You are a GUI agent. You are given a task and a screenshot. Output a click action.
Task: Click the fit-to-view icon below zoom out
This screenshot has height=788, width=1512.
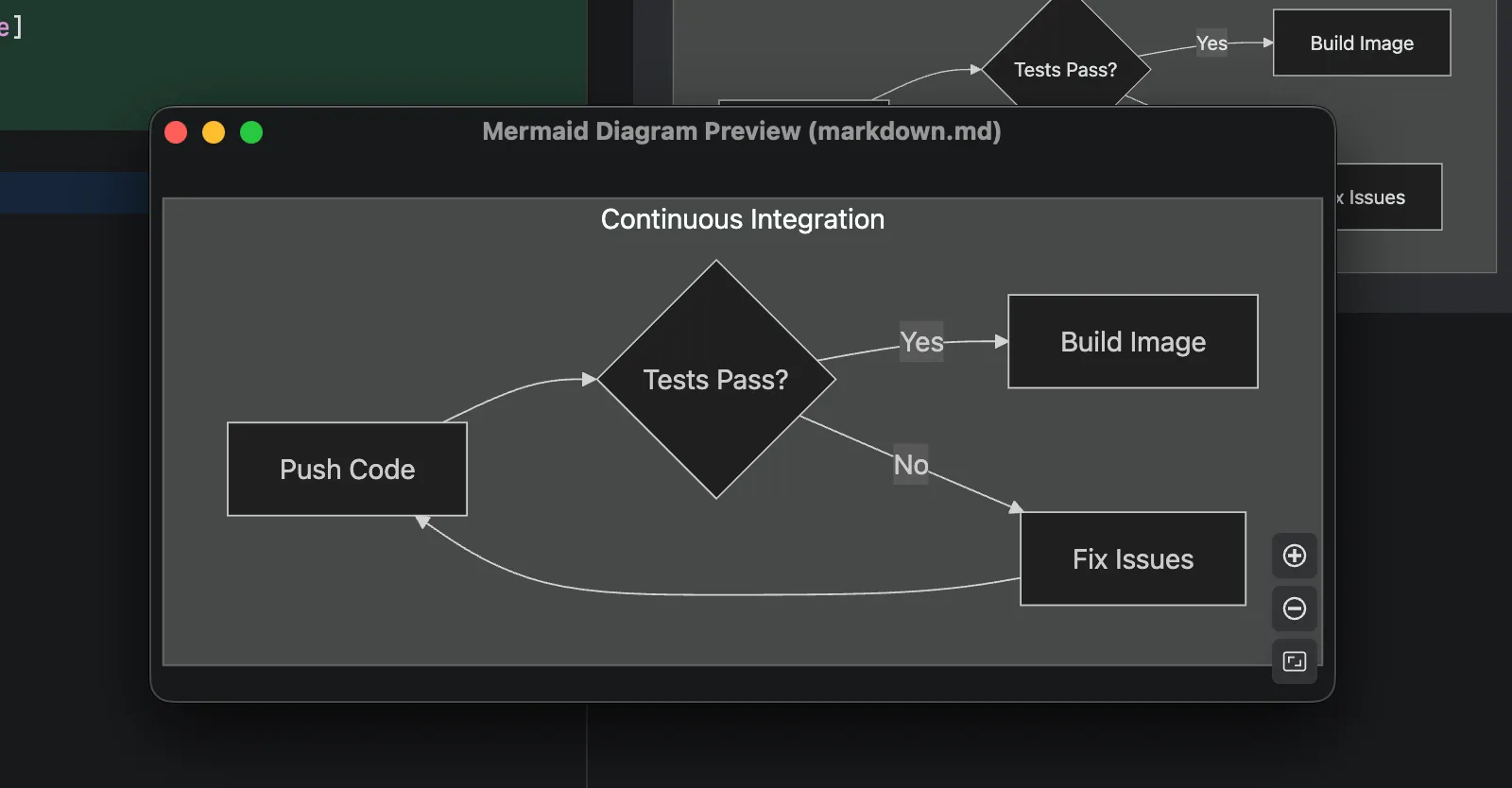(1294, 661)
